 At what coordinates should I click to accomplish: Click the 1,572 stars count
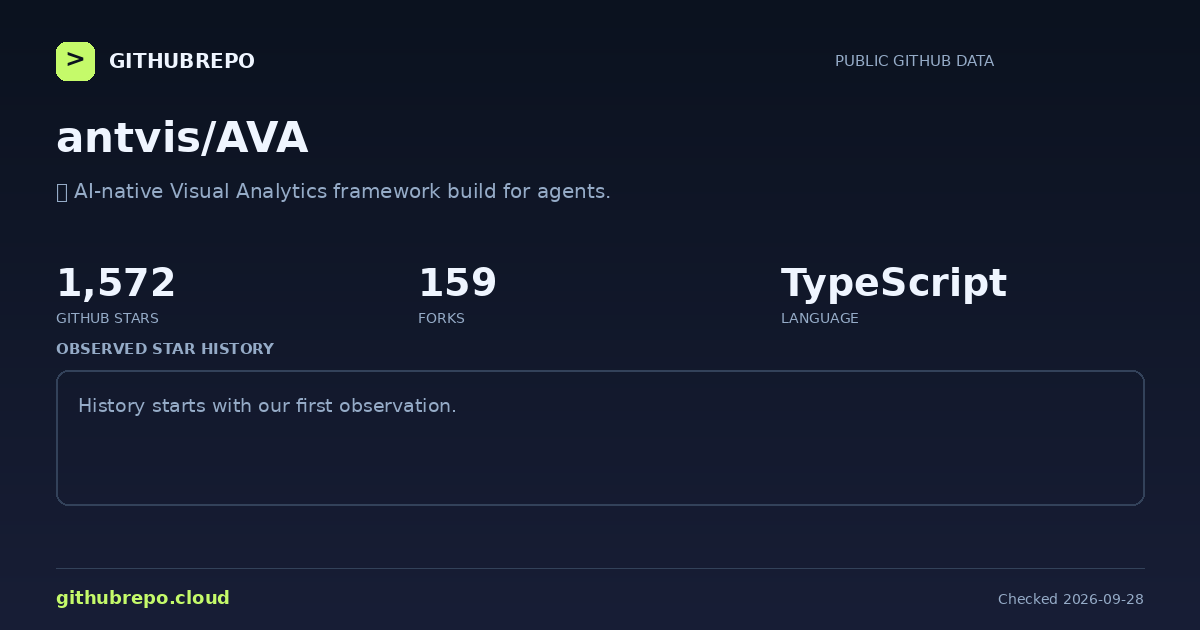[x=116, y=283]
